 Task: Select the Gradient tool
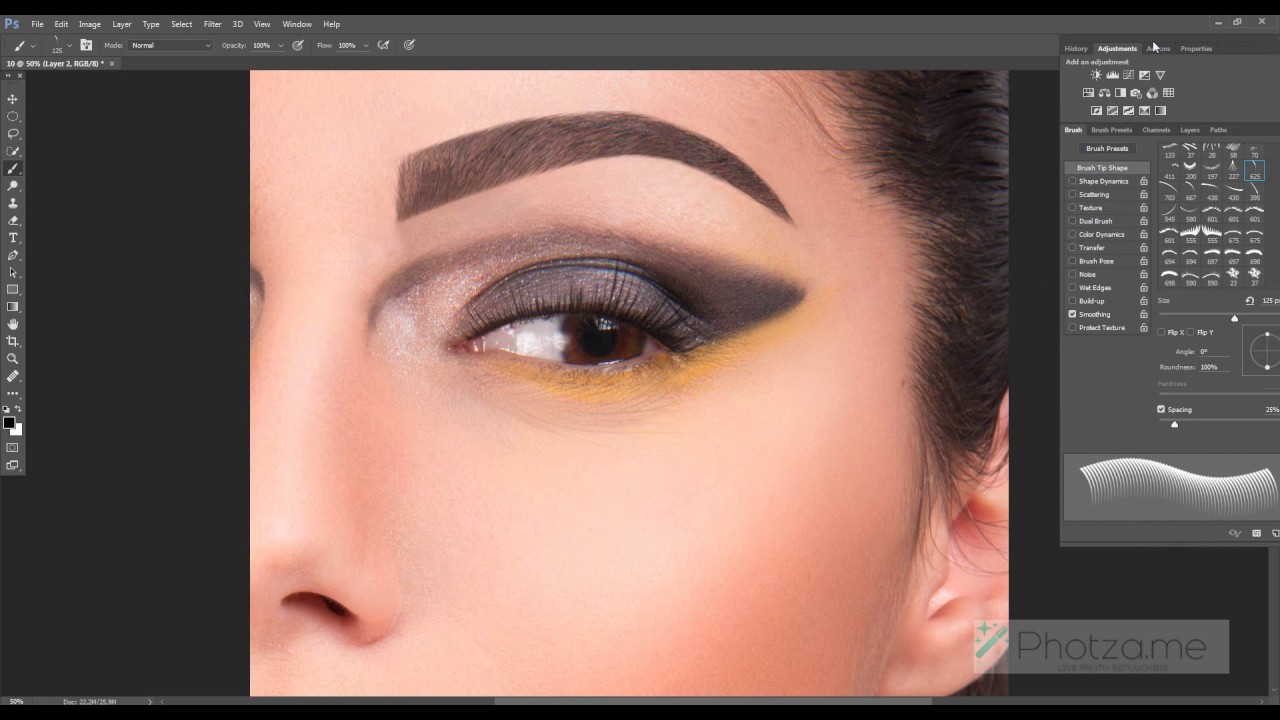click(x=13, y=307)
